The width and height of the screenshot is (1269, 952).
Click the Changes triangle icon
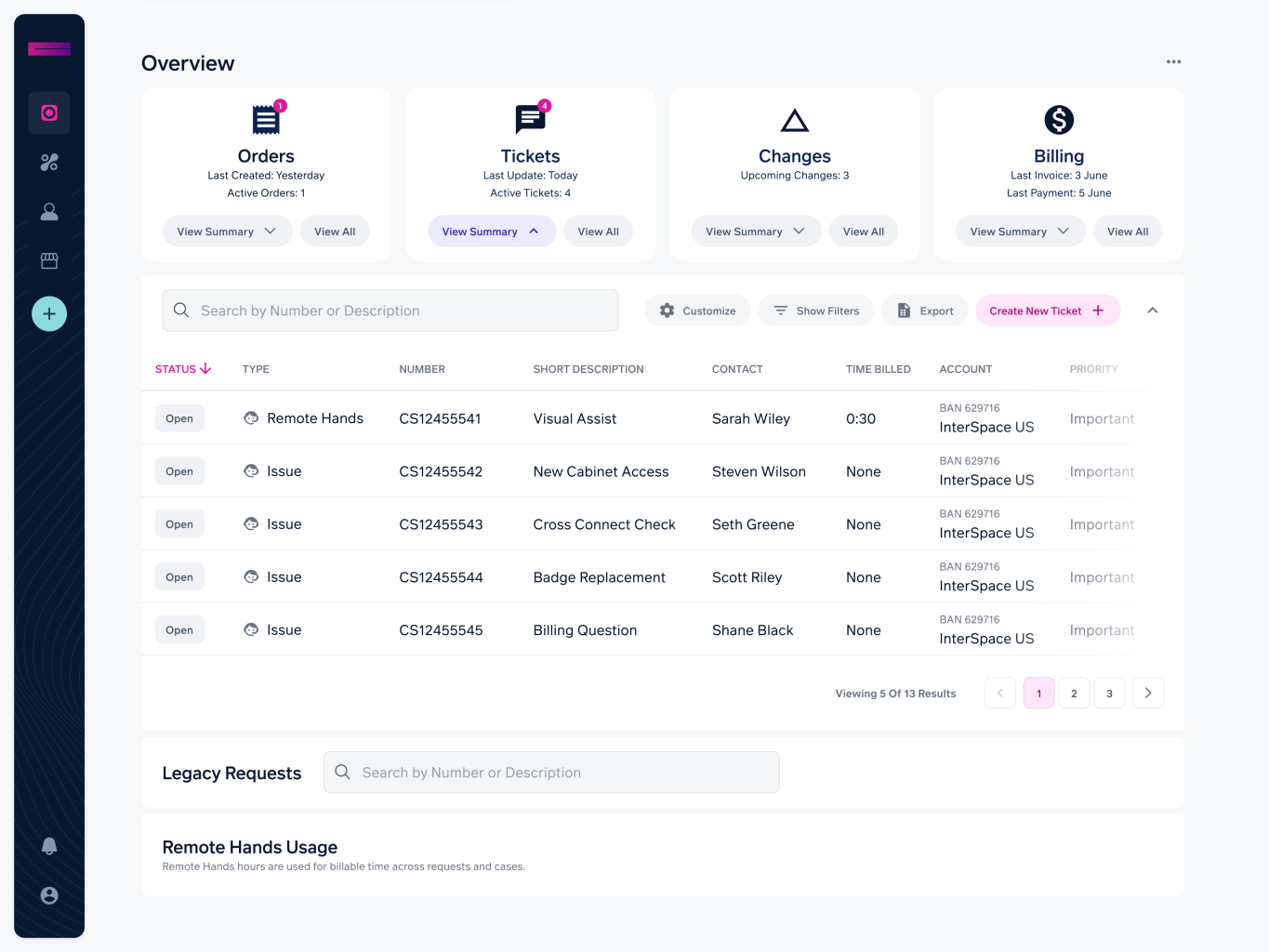click(795, 120)
